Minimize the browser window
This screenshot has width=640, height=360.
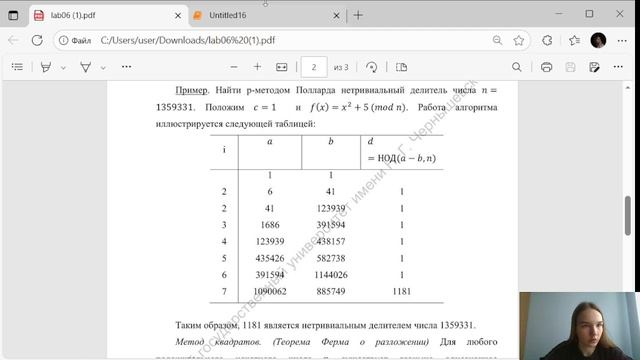tap(559, 14)
